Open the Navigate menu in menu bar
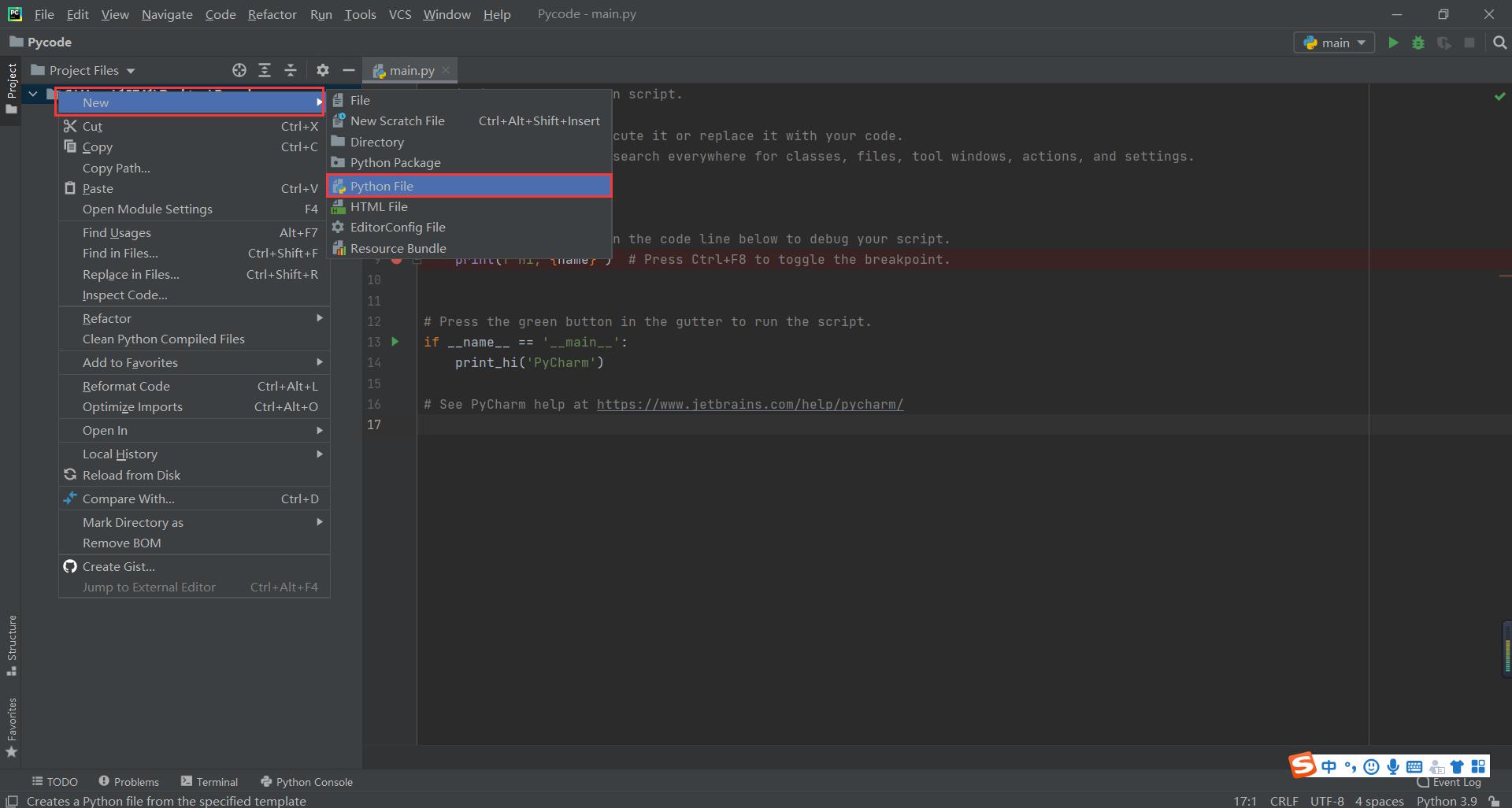Image resolution: width=1512 pixels, height=808 pixels. [167, 14]
